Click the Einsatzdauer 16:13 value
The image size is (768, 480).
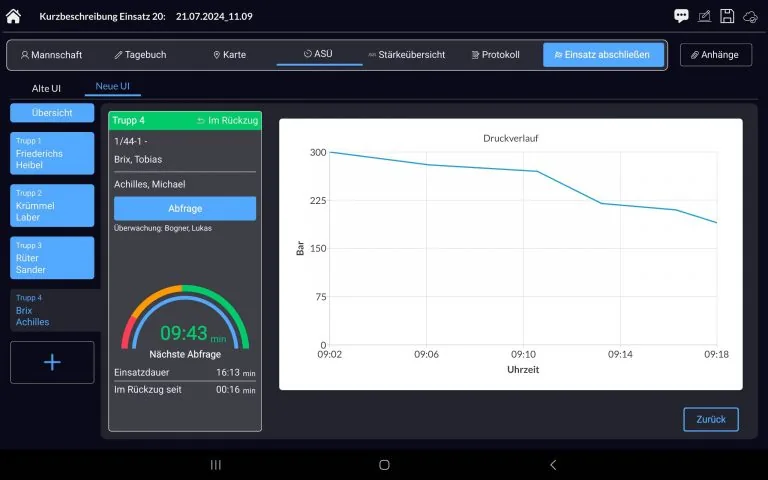click(x=236, y=373)
